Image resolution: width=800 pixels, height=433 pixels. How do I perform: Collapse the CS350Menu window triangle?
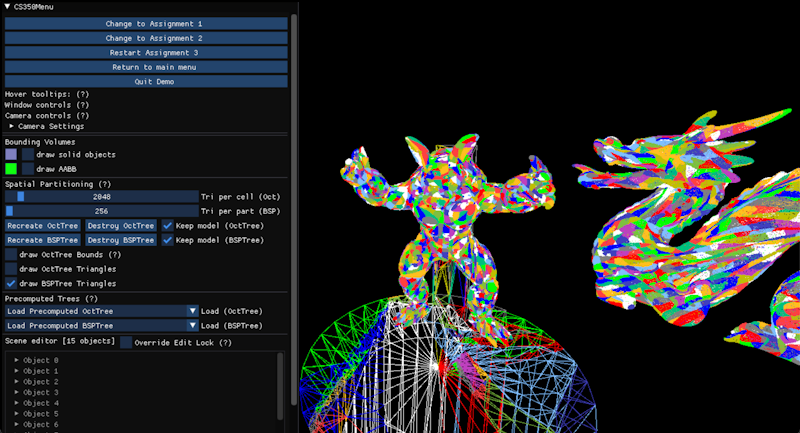click(7, 7)
